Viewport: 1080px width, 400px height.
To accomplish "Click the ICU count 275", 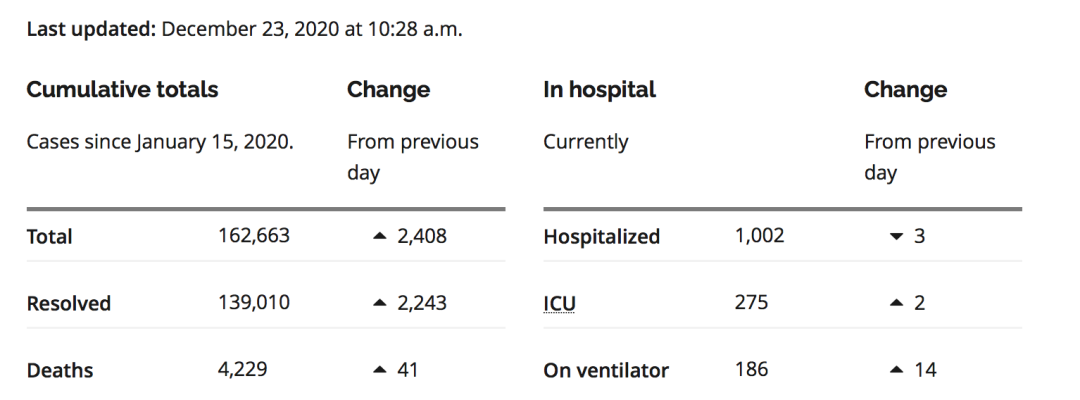I will 751,302.
